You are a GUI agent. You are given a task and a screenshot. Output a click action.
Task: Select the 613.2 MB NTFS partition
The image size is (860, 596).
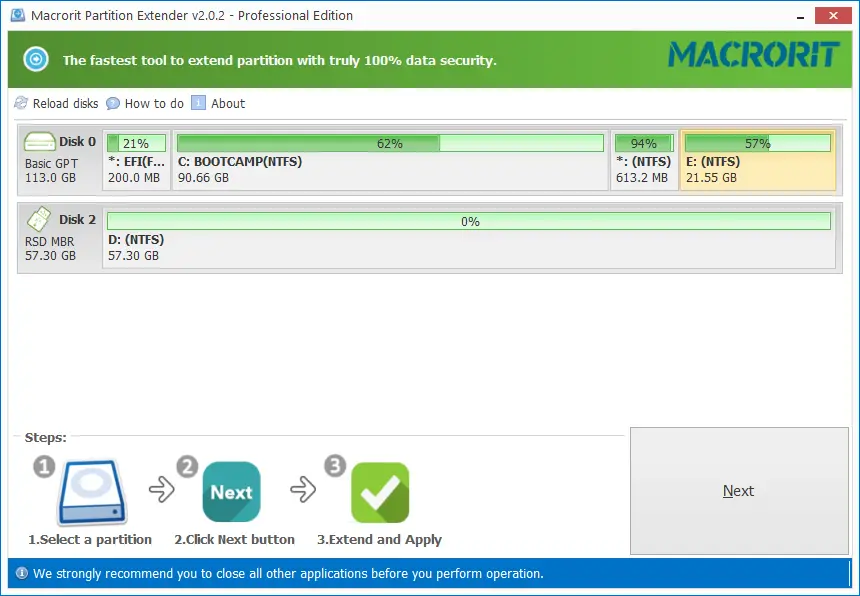pyautogui.click(x=644, y=160)
